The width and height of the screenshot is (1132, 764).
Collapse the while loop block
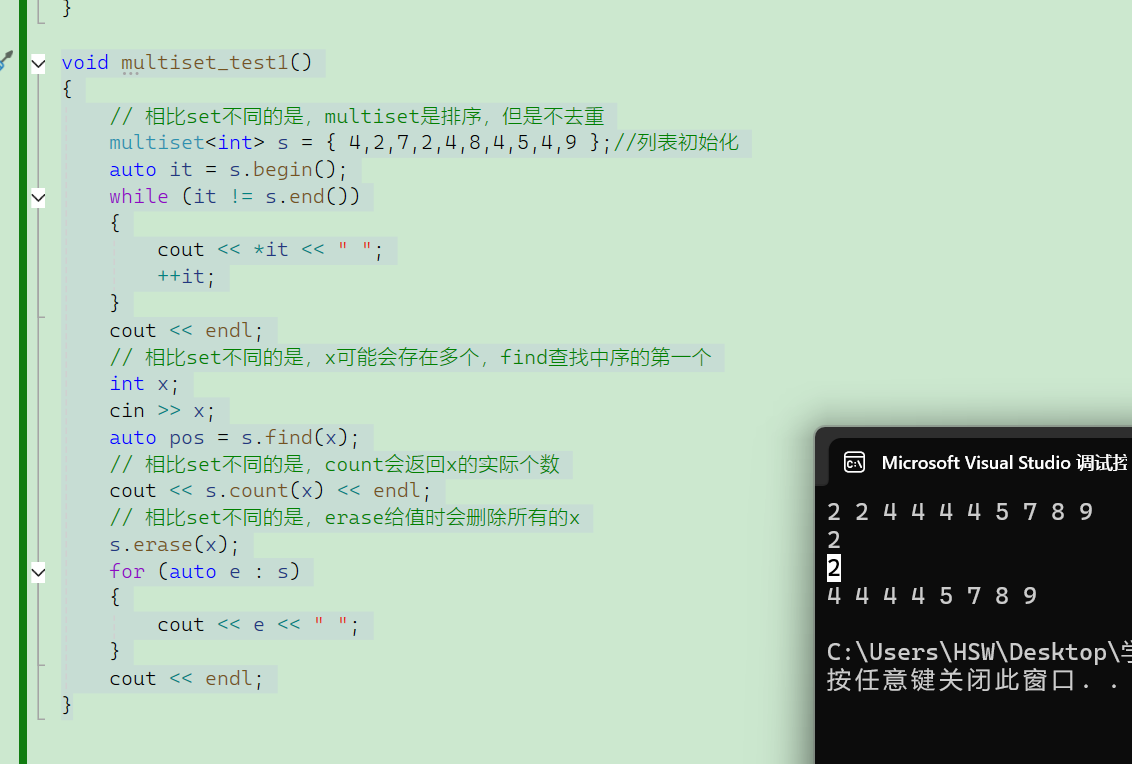click(x=38, y=197)
